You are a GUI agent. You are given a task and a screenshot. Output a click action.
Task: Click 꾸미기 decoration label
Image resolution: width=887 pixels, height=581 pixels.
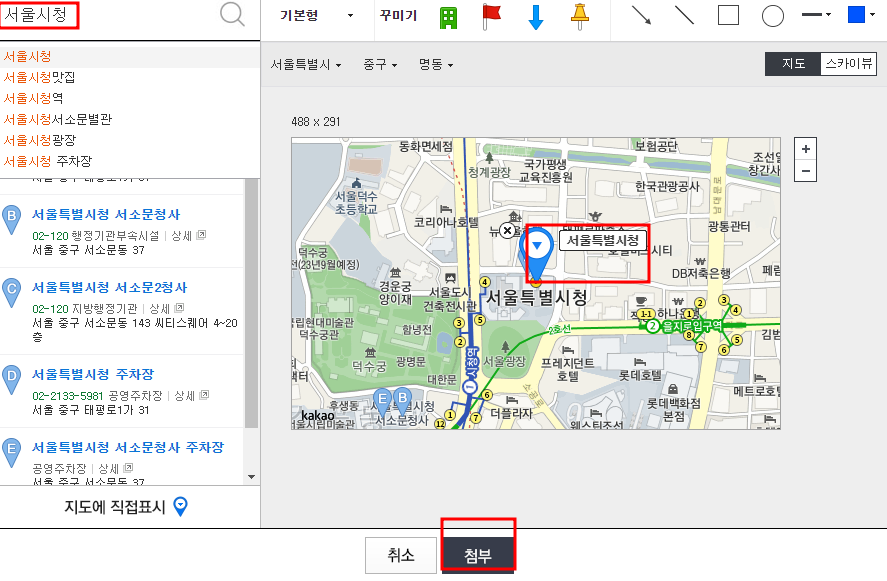coord(398,16)
